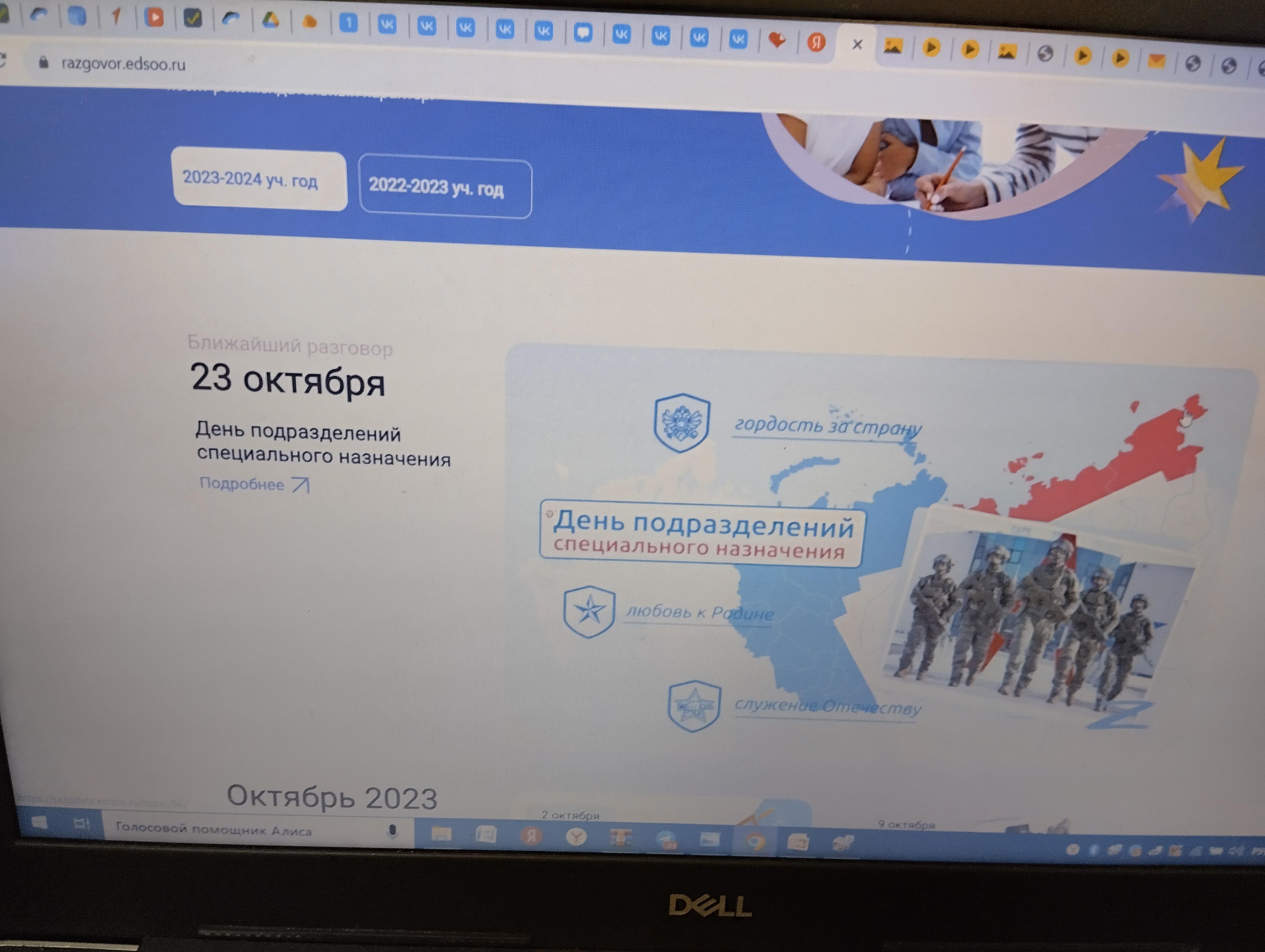
Task: Open the checkmark icon browser tab
Action: (193, 18)
